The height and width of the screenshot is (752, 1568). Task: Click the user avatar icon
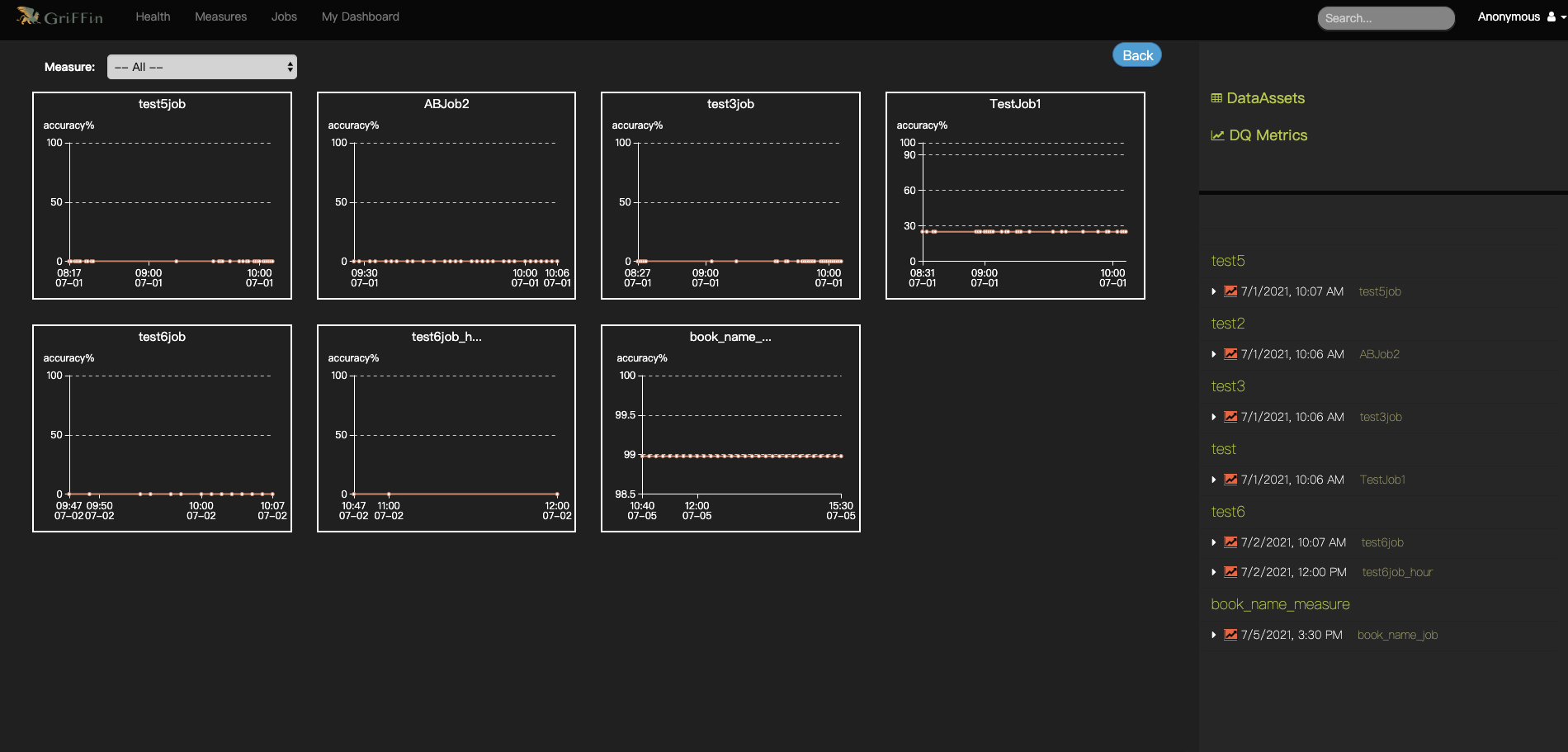1551,17
